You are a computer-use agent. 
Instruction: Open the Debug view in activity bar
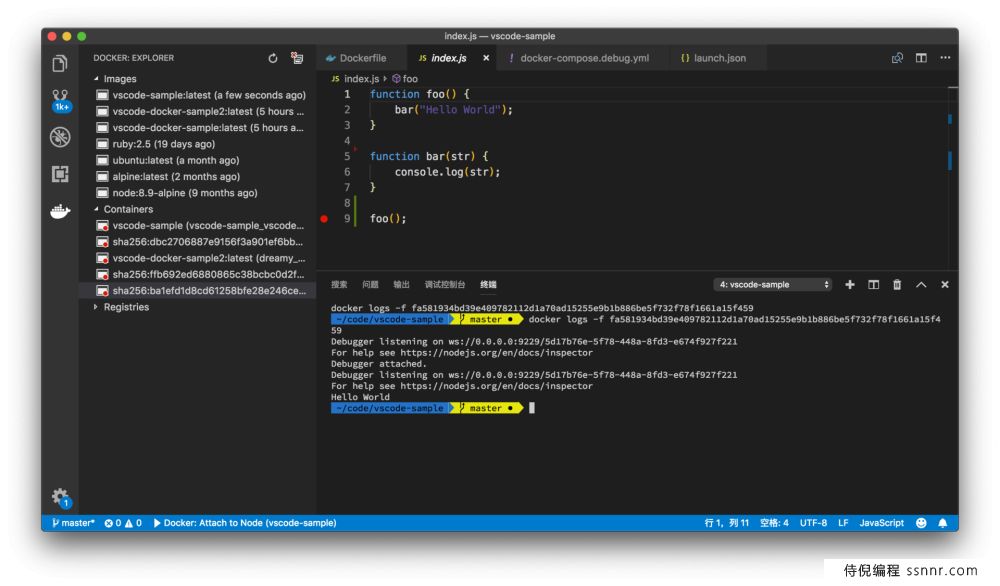pyautogui.click(x=60, y=137)
